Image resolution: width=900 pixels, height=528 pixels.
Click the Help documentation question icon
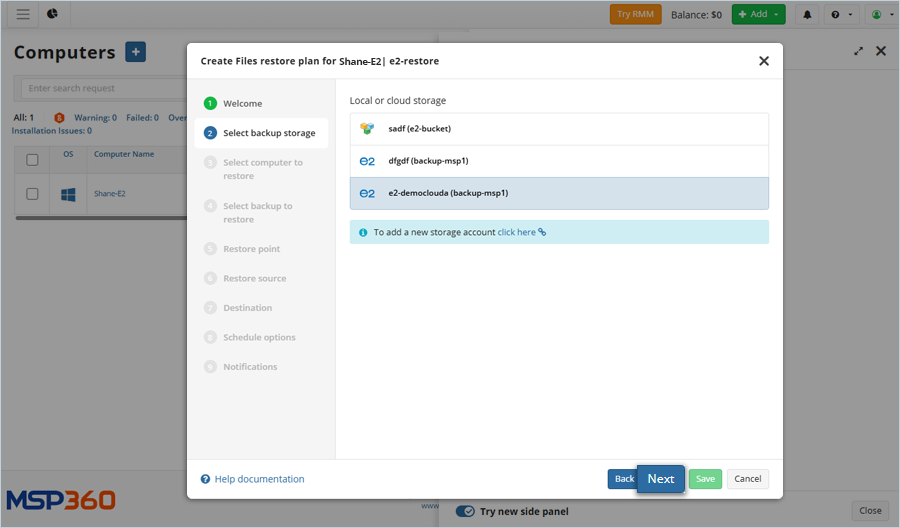(205, 479)
